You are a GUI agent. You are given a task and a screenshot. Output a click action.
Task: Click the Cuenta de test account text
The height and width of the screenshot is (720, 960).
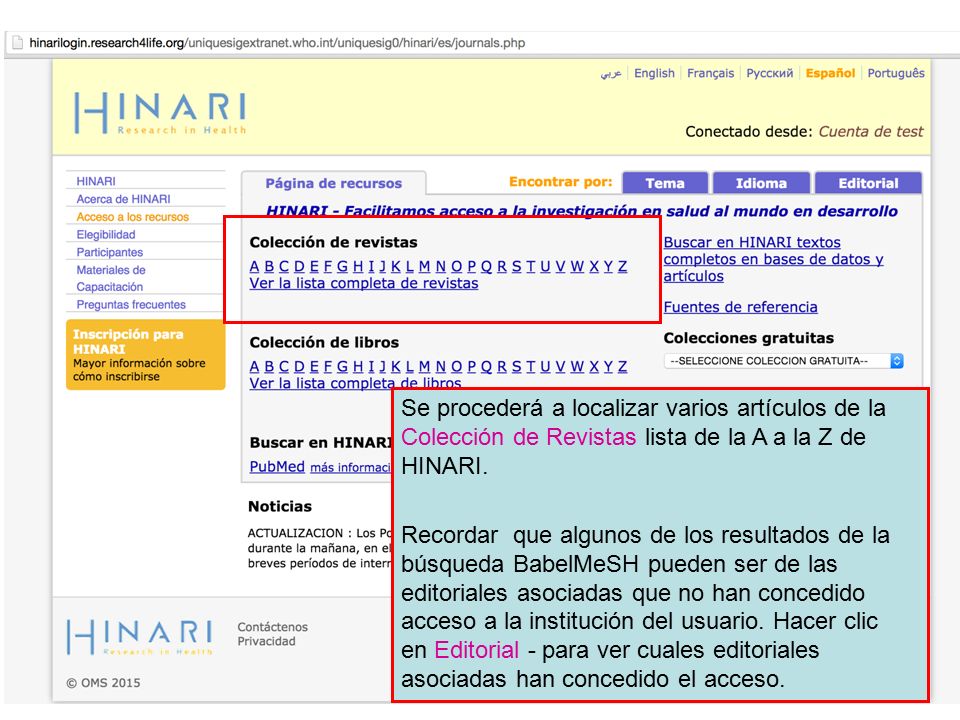pos(871,132)
